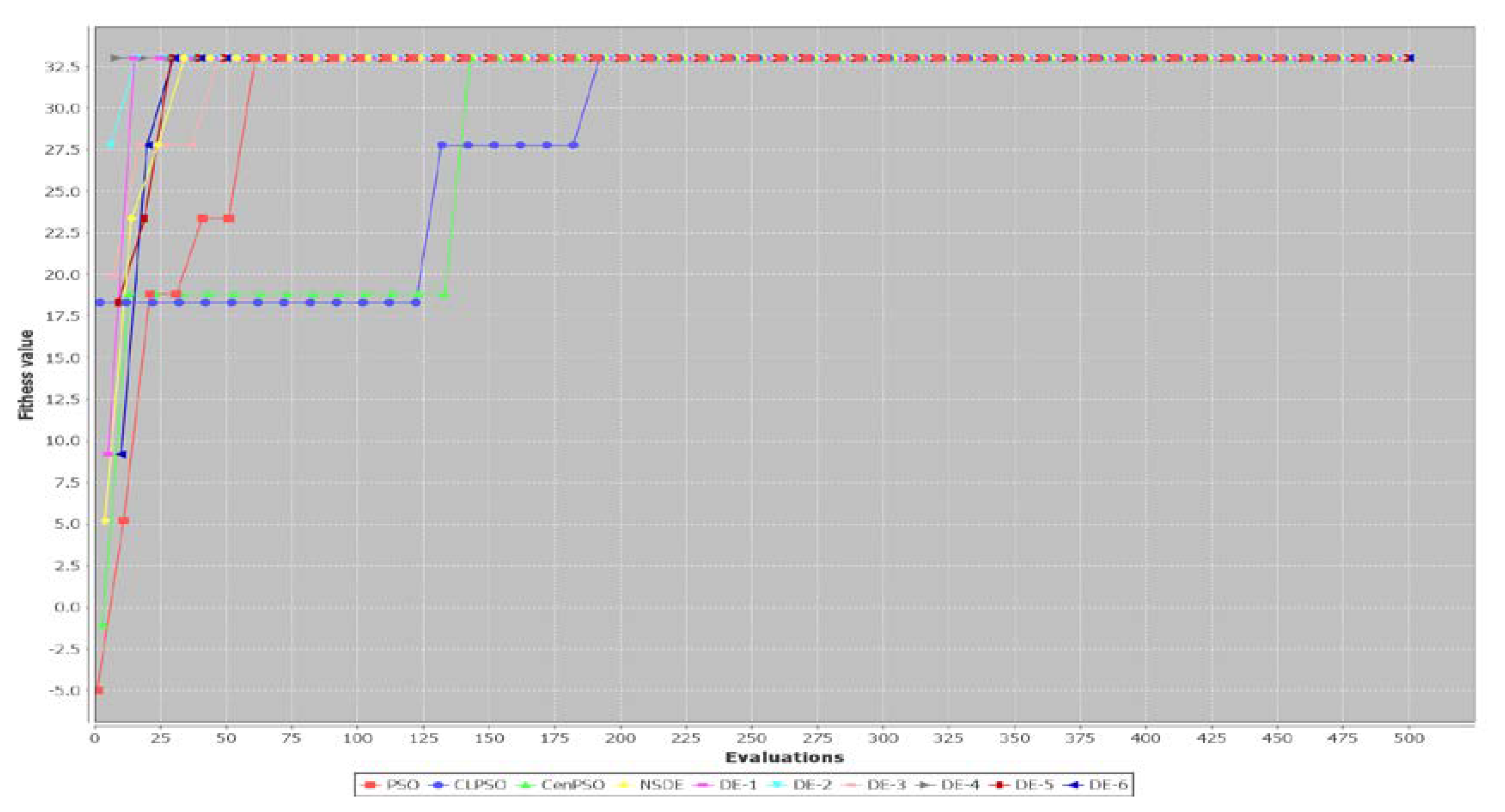The width and height of the screenshot is (1505, 812).
Task: Click the 250 tick label on the x-axis
Action: click(x=751, y=739)
